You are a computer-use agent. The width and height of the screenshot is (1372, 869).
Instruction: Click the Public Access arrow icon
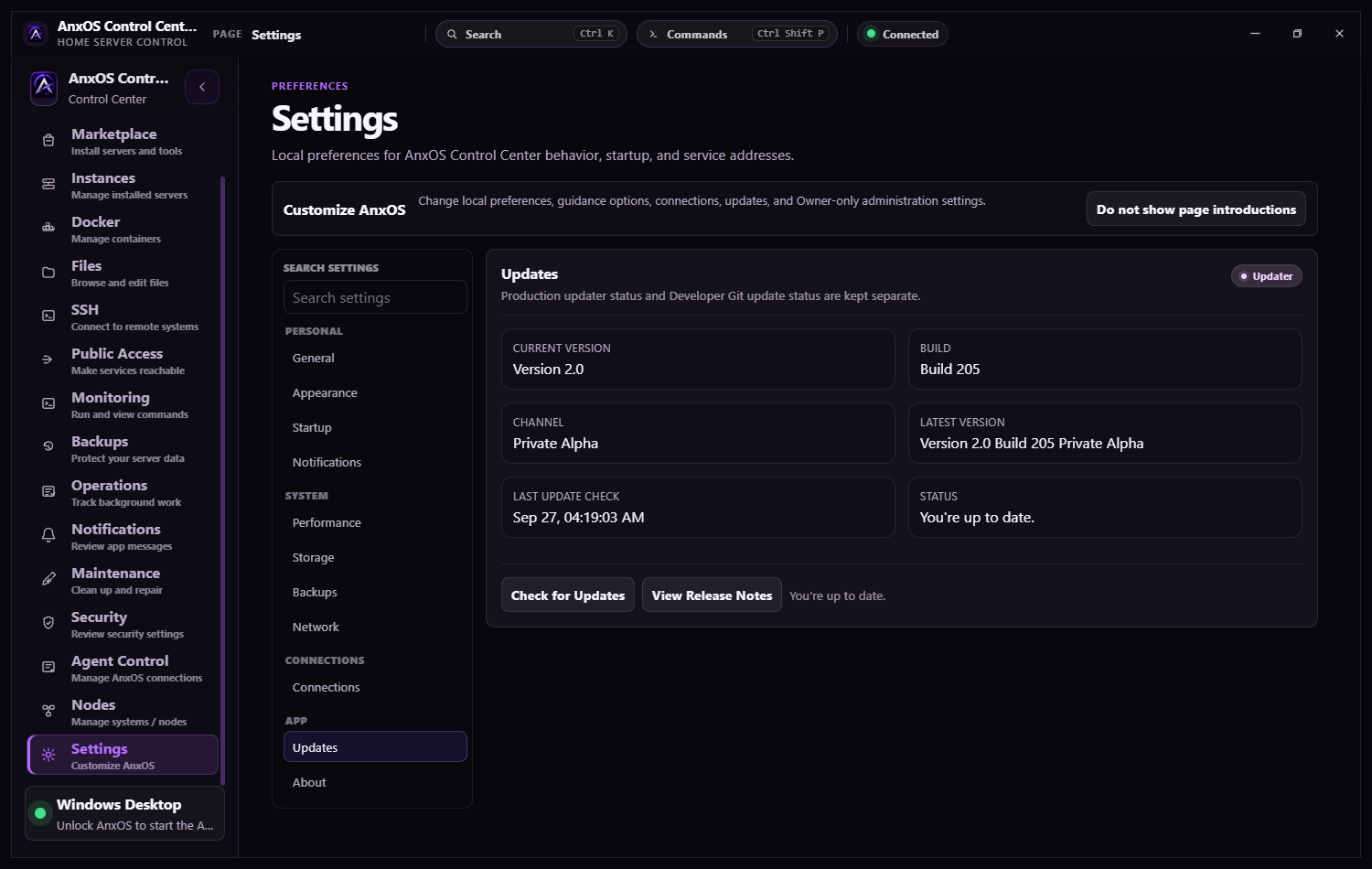[x=48, y=360]
